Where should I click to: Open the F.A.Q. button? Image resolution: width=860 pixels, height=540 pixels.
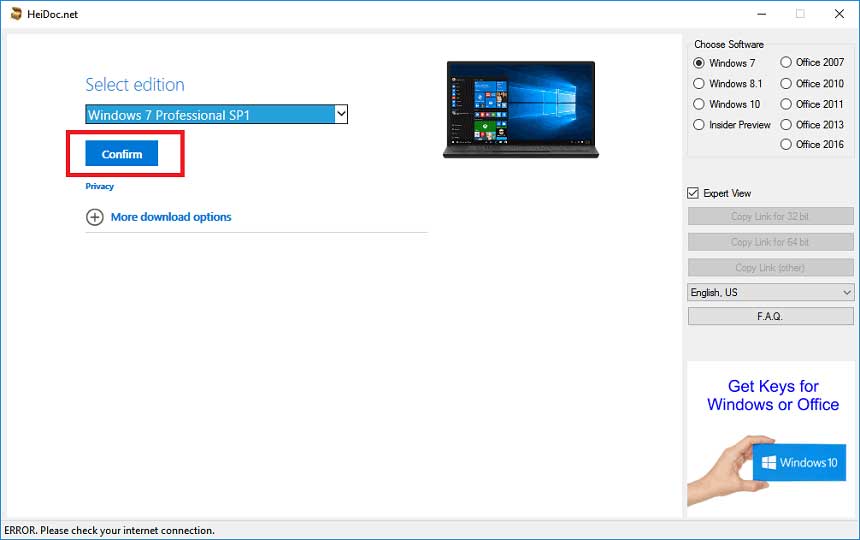coord(771,316)
